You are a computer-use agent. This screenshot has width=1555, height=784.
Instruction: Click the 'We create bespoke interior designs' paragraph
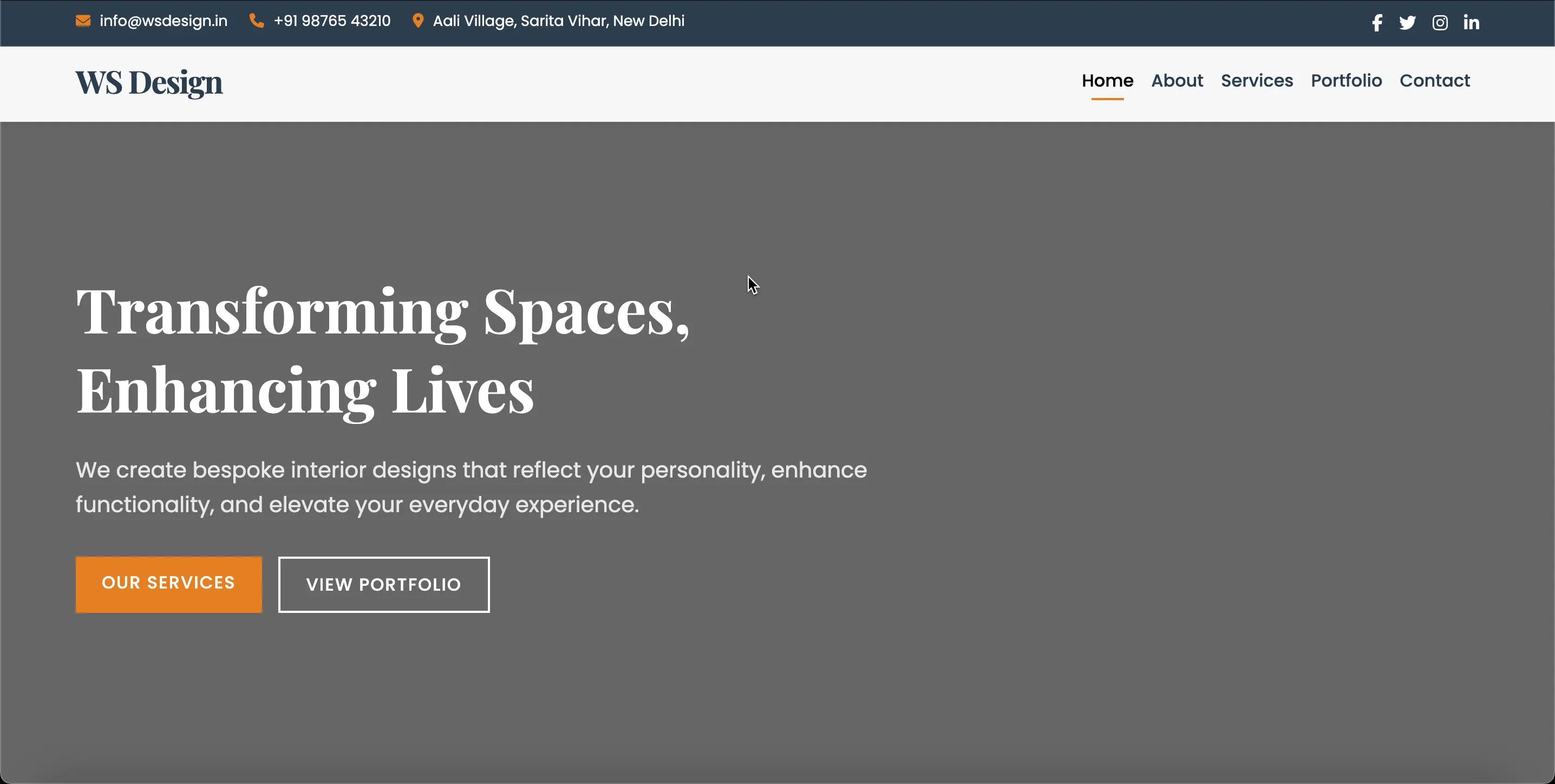(471, 487)
